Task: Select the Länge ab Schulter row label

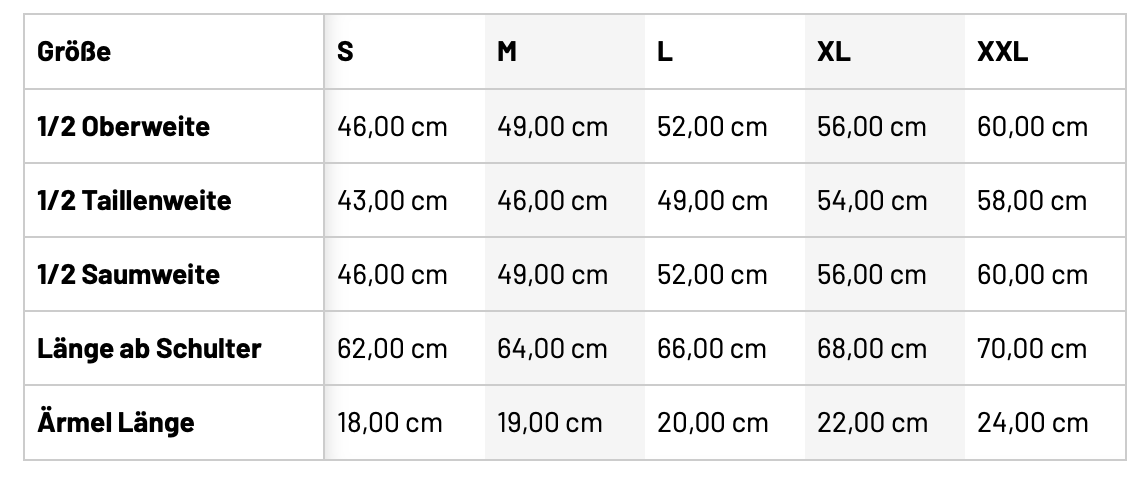Action: pos(149,349)
